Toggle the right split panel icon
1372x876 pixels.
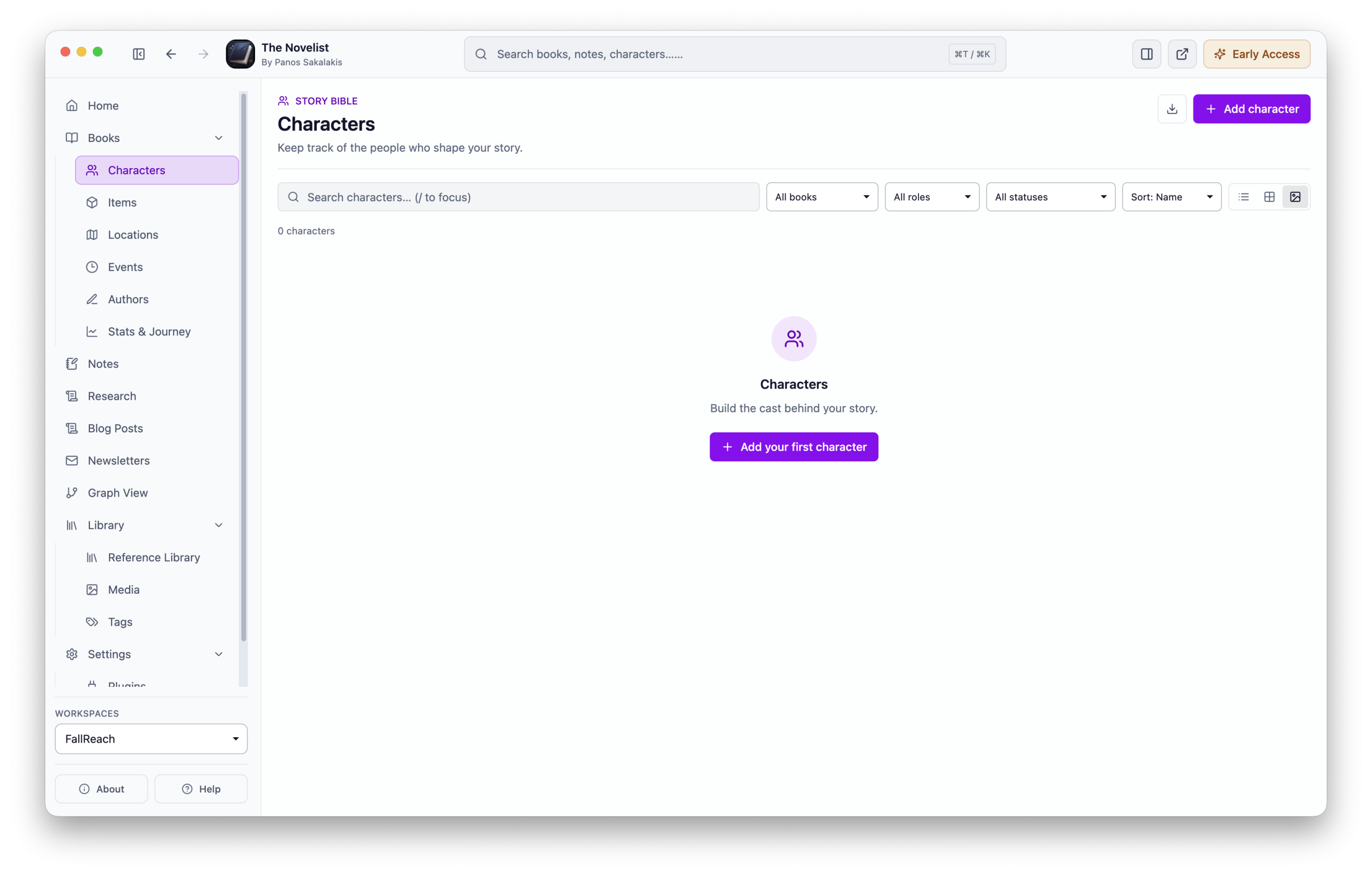(1146, 54)
